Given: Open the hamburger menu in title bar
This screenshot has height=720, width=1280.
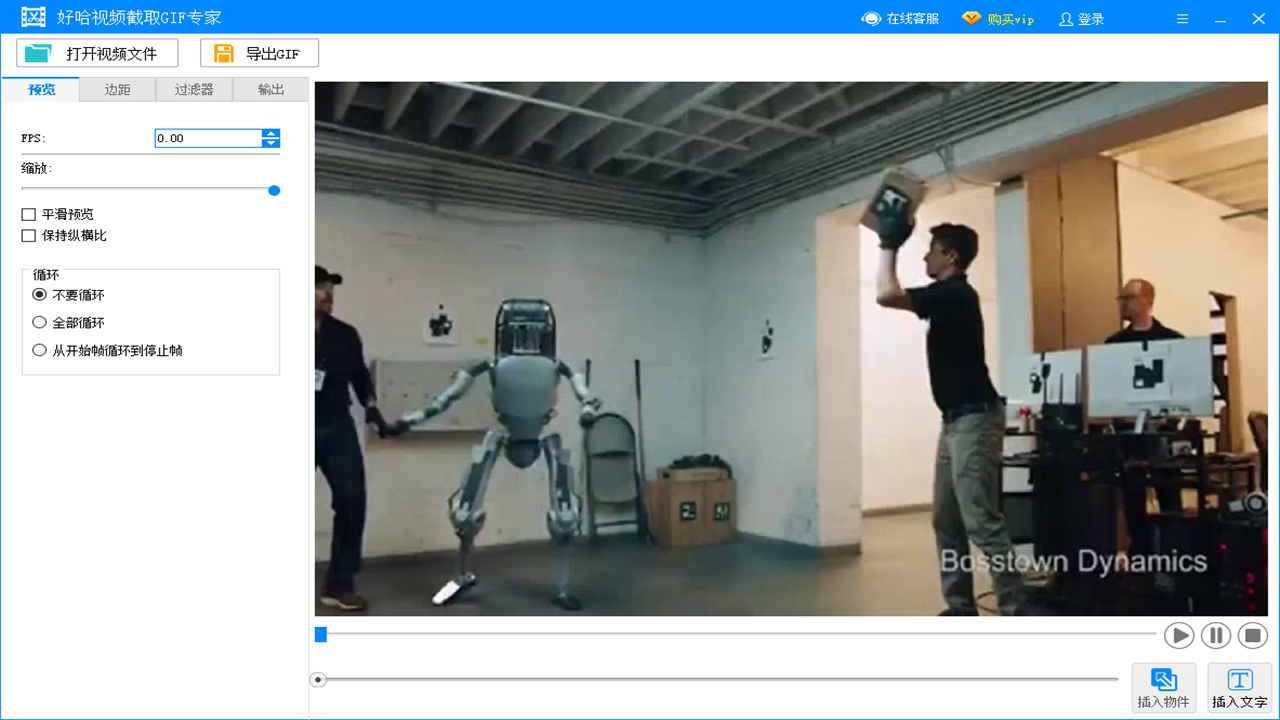Looking at the screenshot, I should click(1182, 17).
